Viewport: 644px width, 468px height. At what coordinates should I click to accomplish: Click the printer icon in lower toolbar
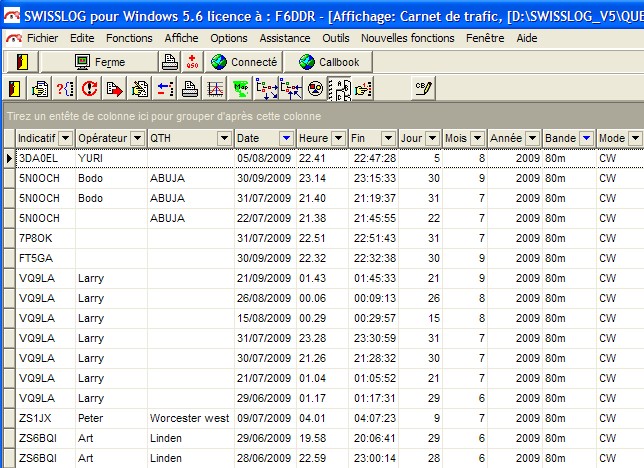pyautogui.click(x=190, y=88)
